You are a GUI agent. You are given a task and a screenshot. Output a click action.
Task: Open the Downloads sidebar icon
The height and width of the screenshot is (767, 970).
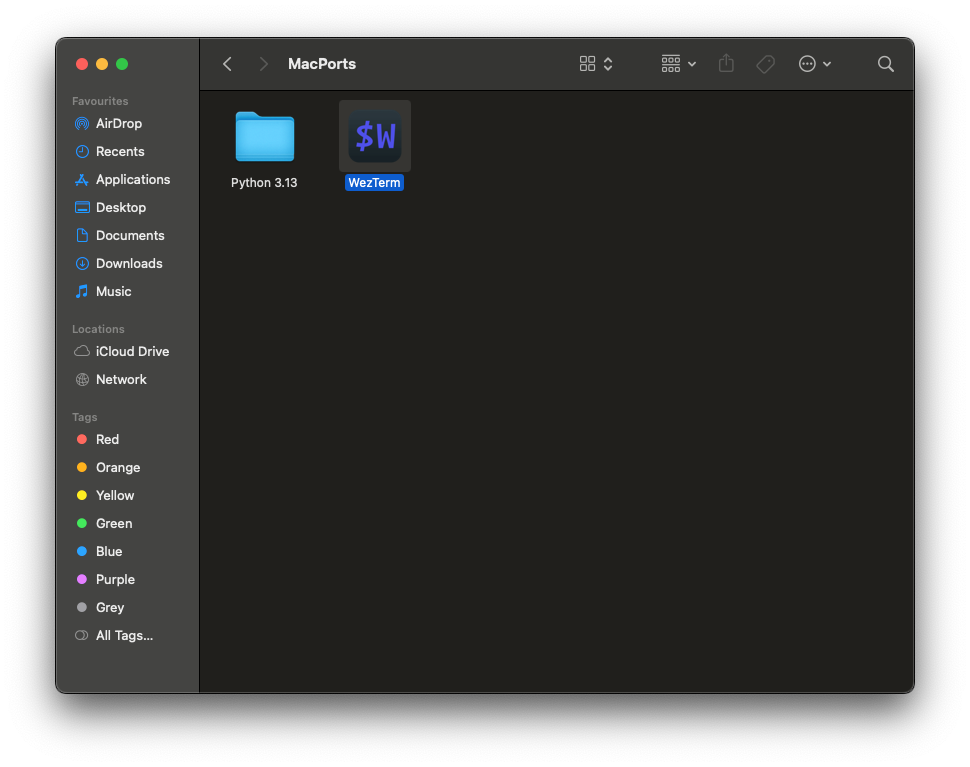click(81, 263)
